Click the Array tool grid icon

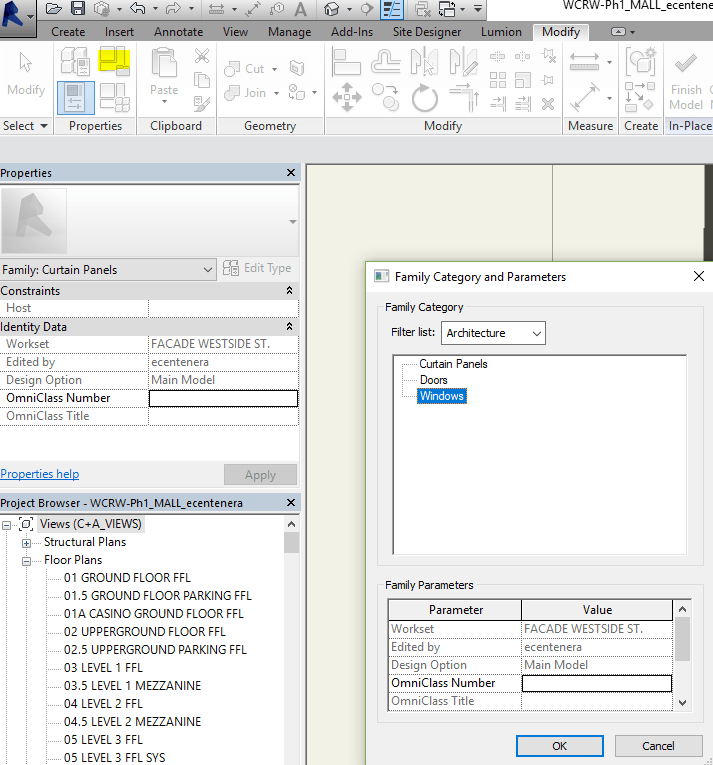[x=498, y=80]
